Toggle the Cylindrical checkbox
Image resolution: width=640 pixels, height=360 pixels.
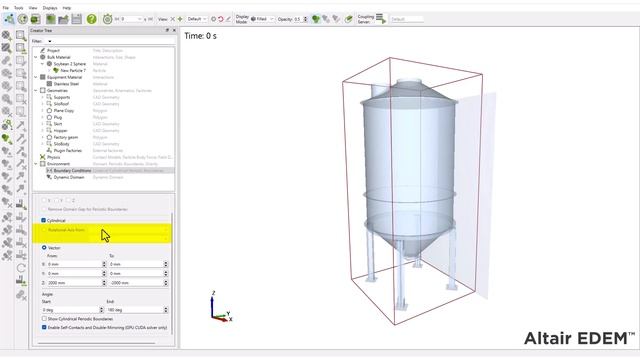(44, 220)
